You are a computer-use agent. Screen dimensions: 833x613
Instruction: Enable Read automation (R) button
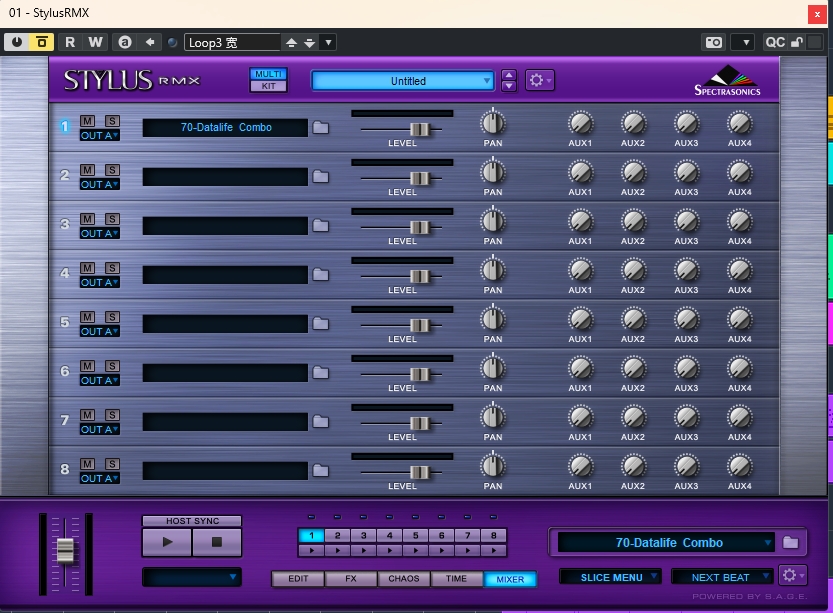(70, 42)
